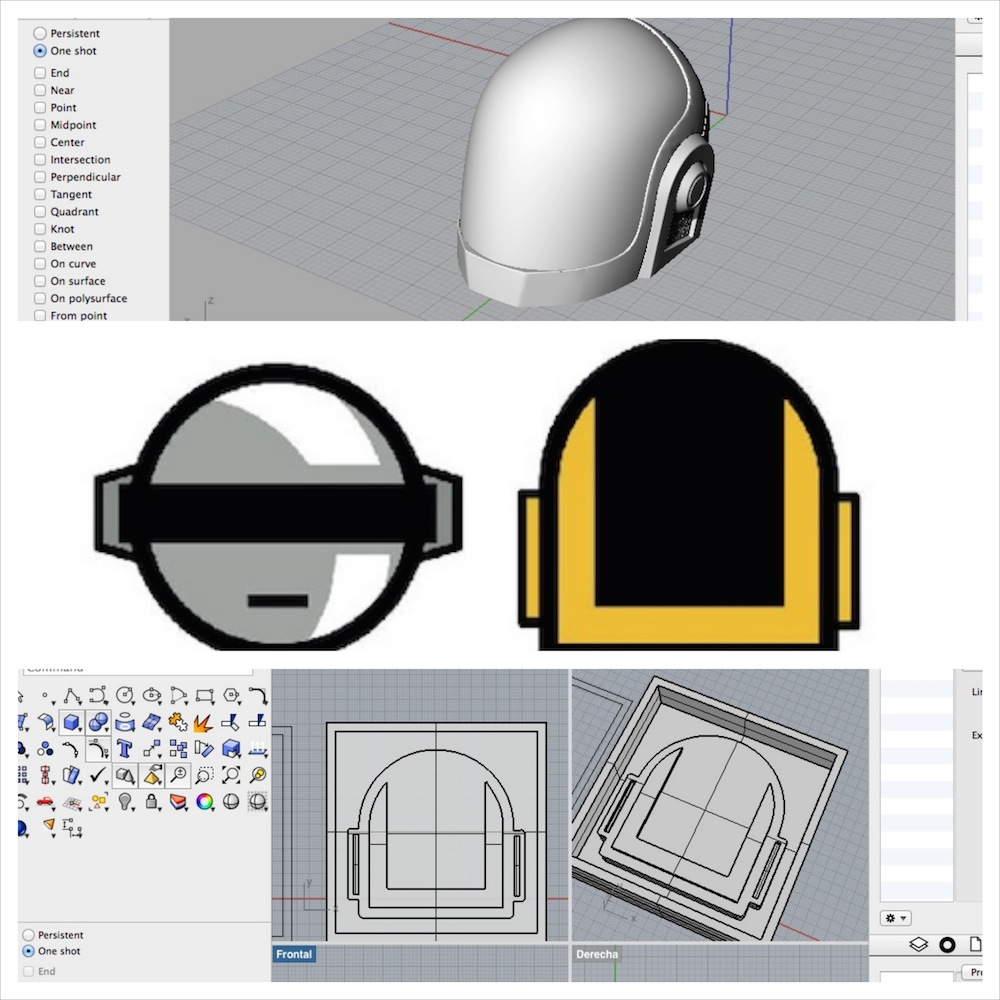
Task: Click the padlock Lock objects tool
Action: (x=152, y=801)
